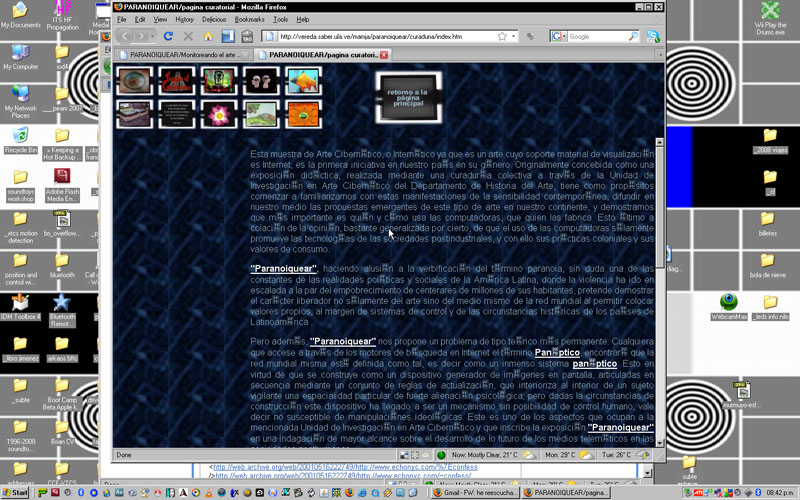800x500 pixels.
Task: Open the Delicious menu
Action: tap(214, 19)
